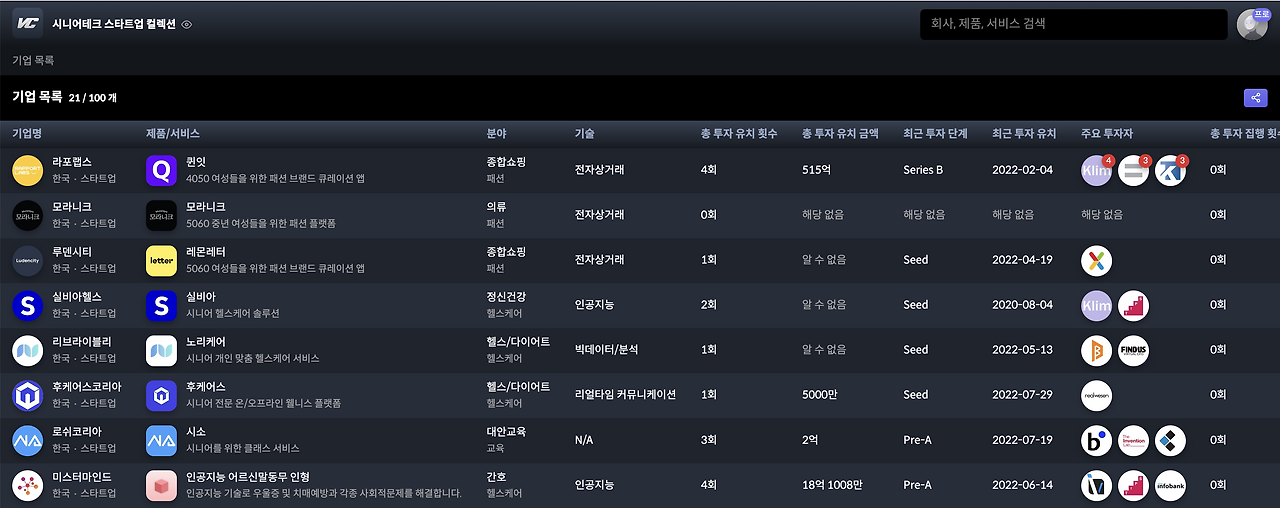This screenshot has height=508, width=1280.
Task: Sort by the 기업명 column header
Action: [27, 133]
